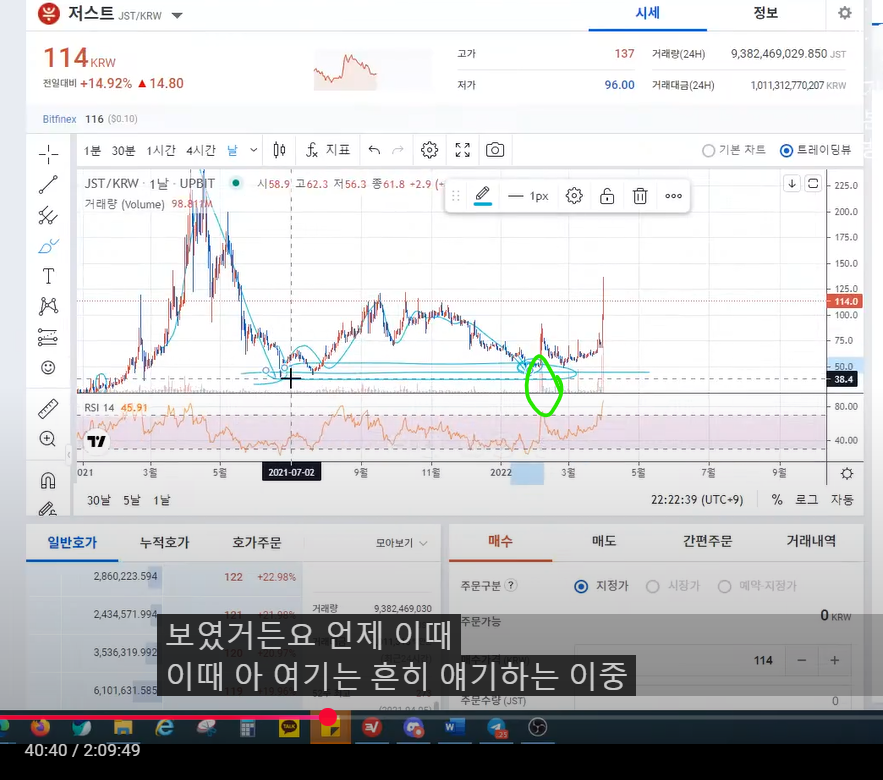Expand the 모아보기 dropdown

pos(402,543)
